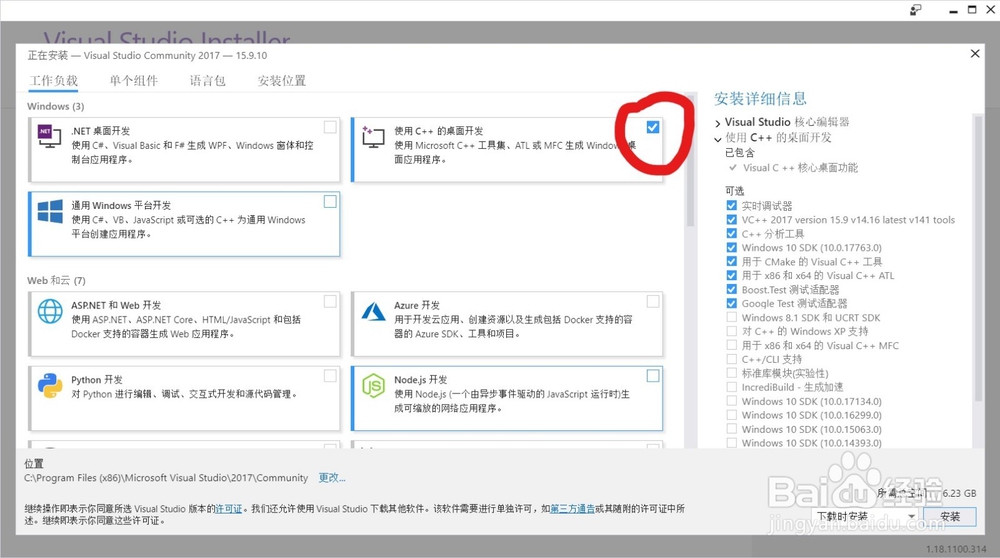
Task: Check C++/CLI 支持 component
Action: click(x=732, y=359)
